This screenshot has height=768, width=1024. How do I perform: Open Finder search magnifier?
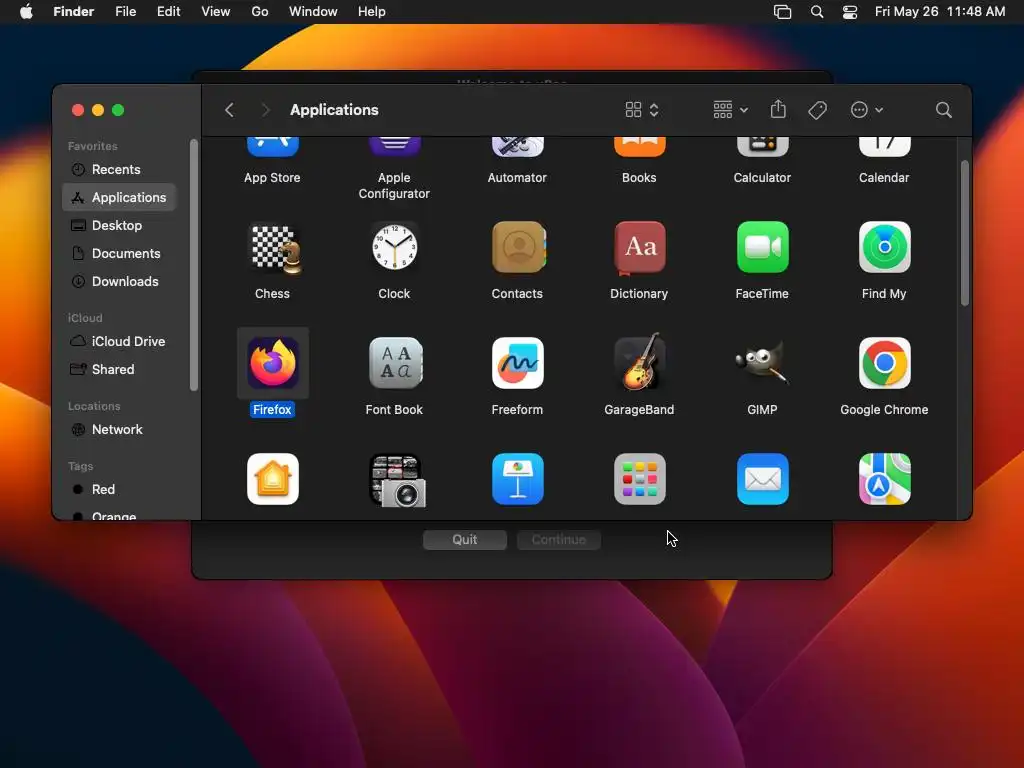pos(943,110)
